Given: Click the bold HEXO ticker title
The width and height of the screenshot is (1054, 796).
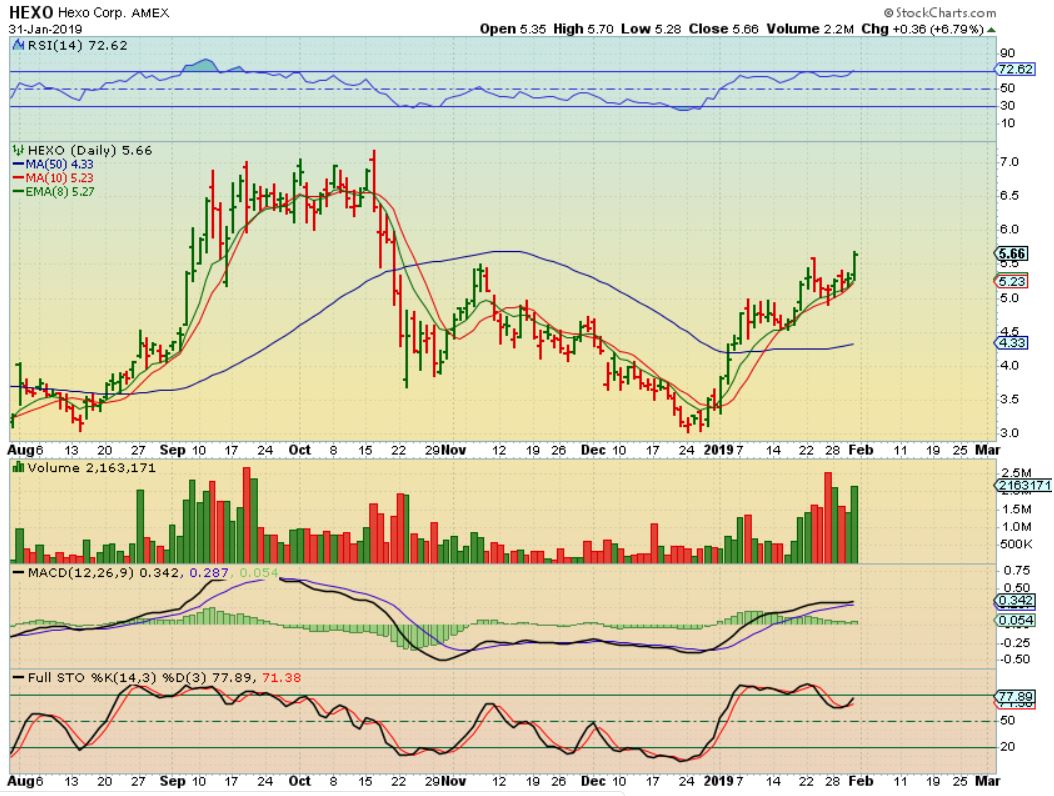Looking at the screenshot, I should point(31,13).
